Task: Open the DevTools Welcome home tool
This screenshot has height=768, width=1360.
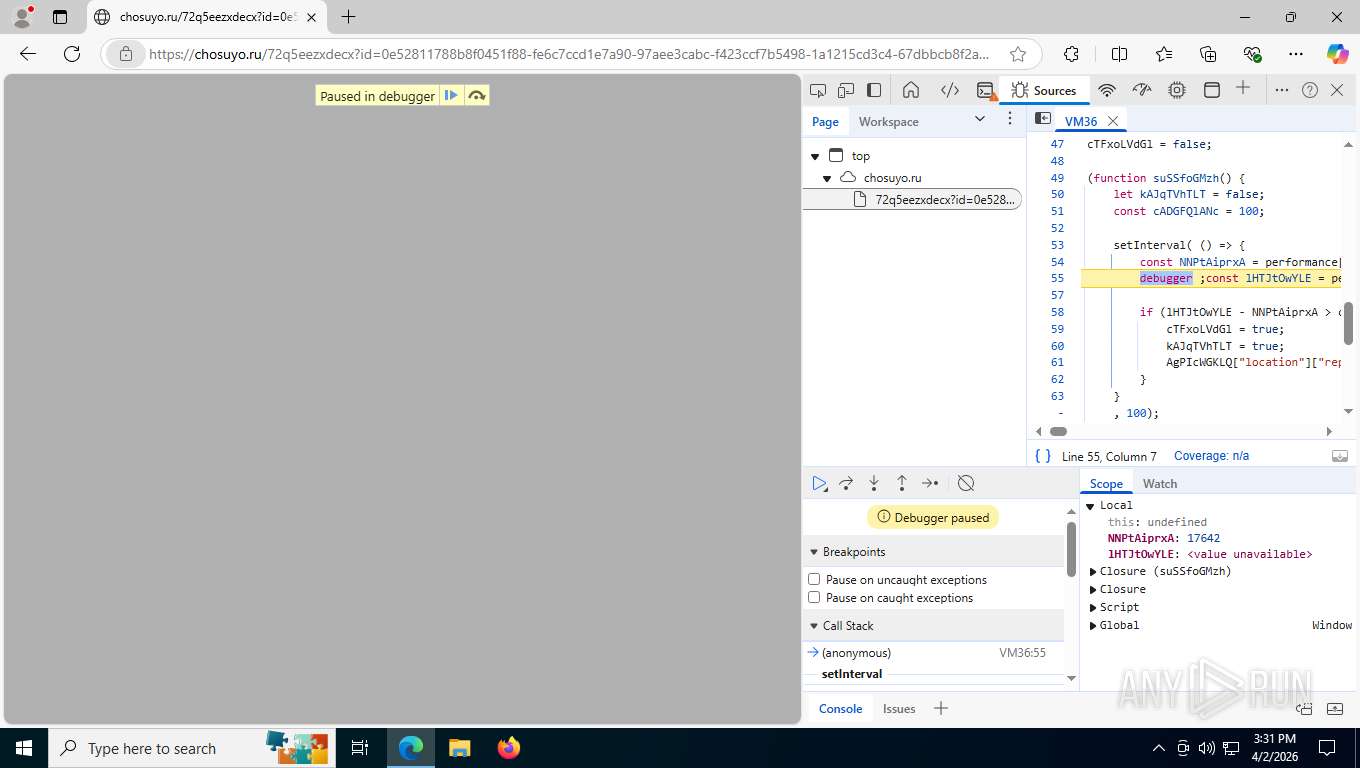Action: pos(911,90)
